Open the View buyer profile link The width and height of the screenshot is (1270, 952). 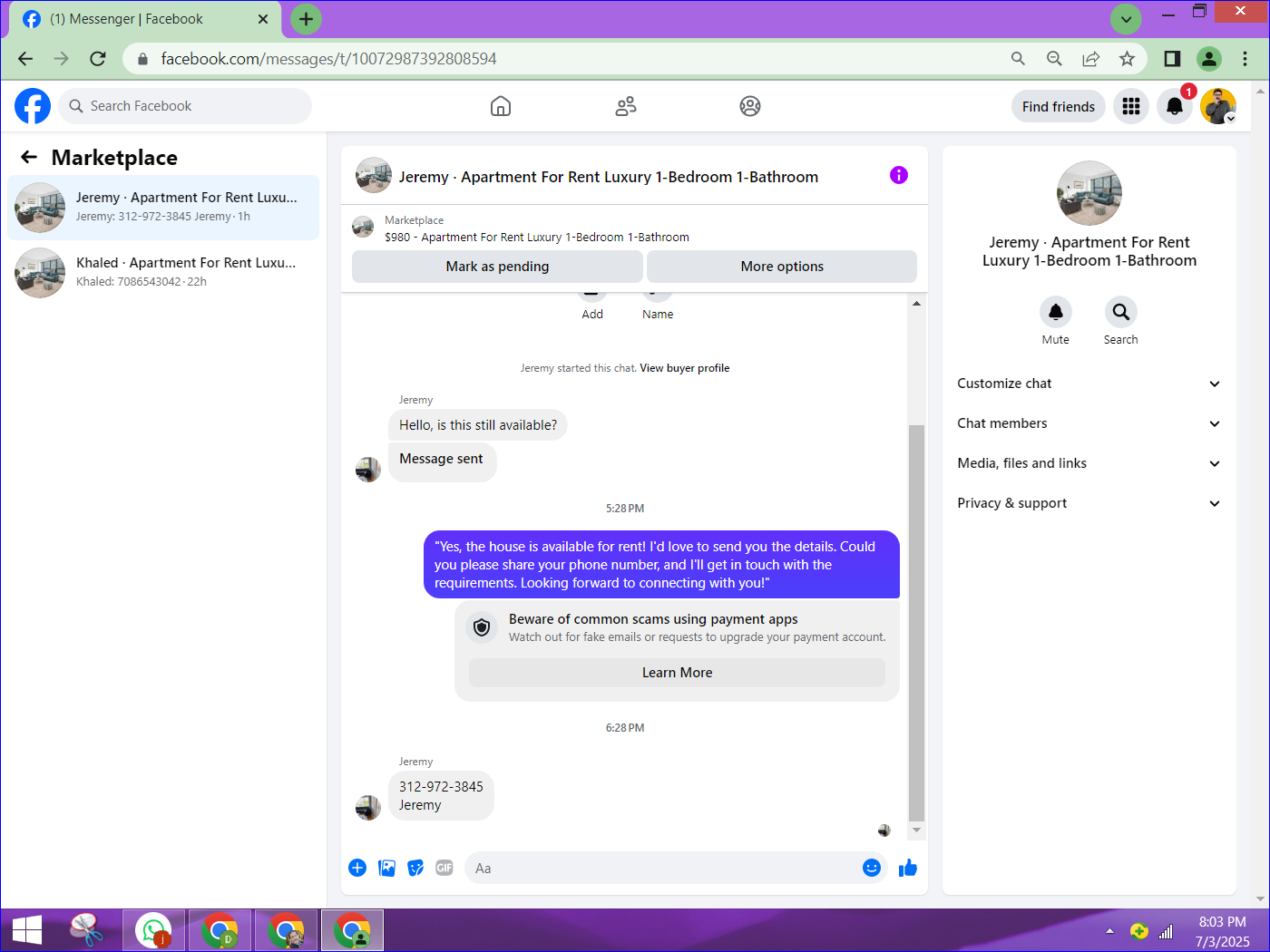click(x=685, y=368)
